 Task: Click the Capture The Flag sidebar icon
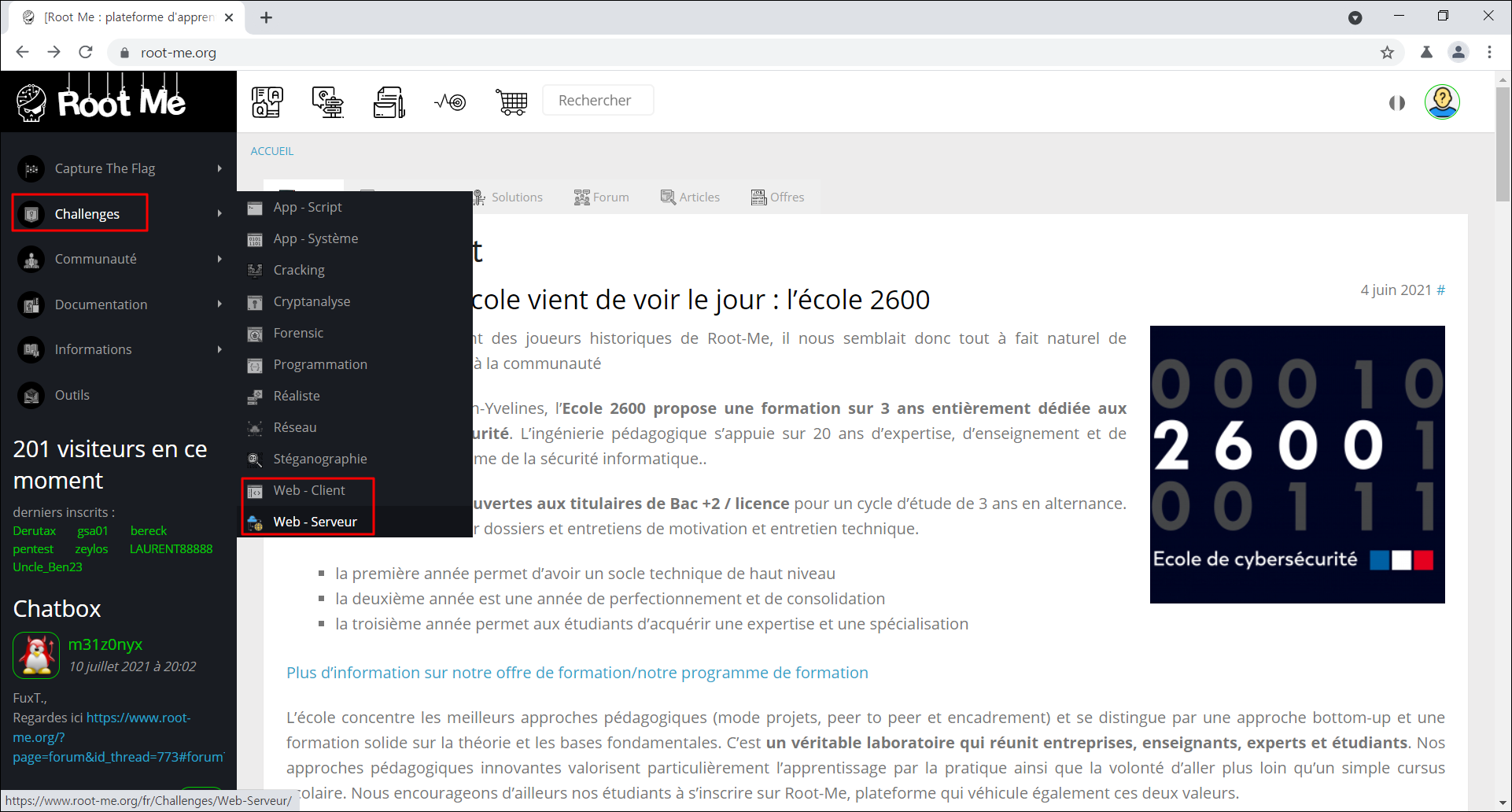click(31, 168)
